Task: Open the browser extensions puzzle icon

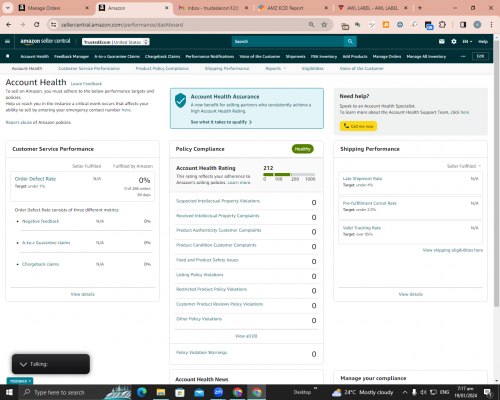Action: (x=442, y=25)
